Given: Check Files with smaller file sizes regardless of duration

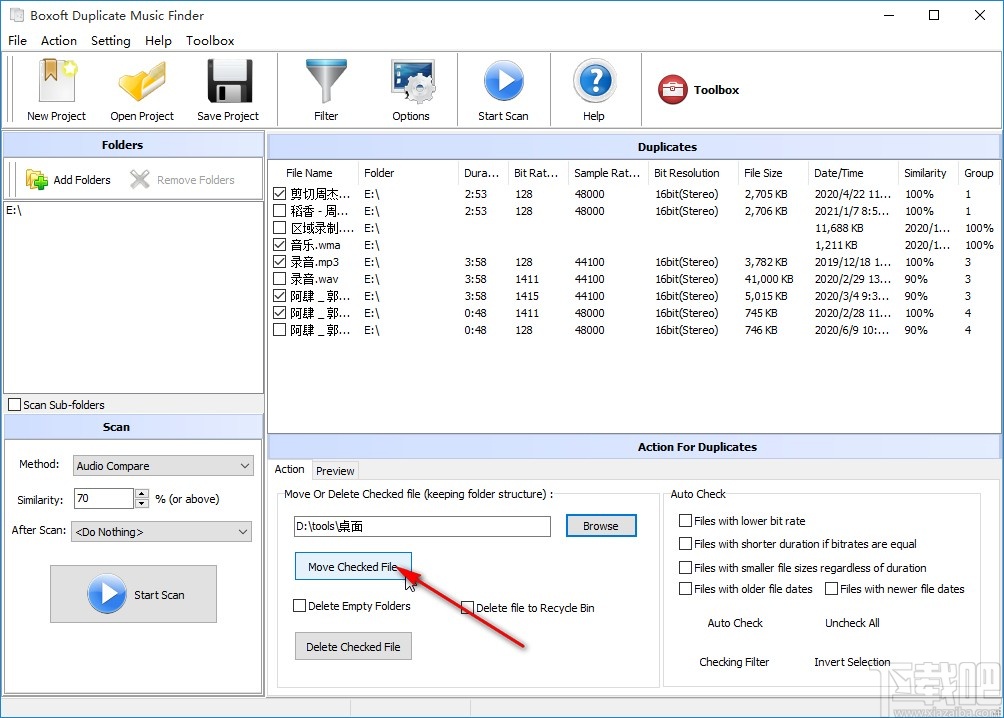Looking at the screenshot, I should [x=685, y=567].
